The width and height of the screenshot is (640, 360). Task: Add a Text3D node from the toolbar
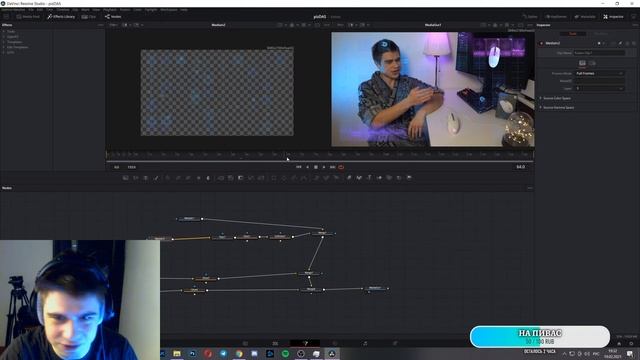(369, 178)
